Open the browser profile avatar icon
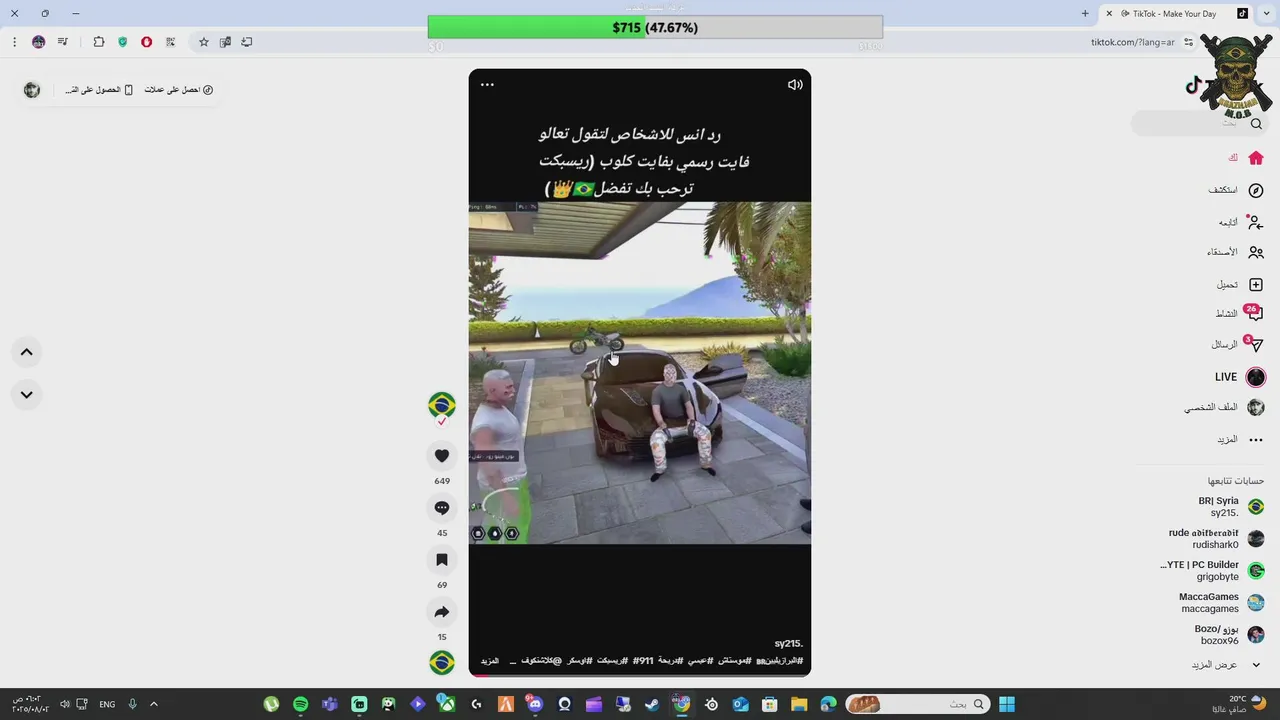 39,42
